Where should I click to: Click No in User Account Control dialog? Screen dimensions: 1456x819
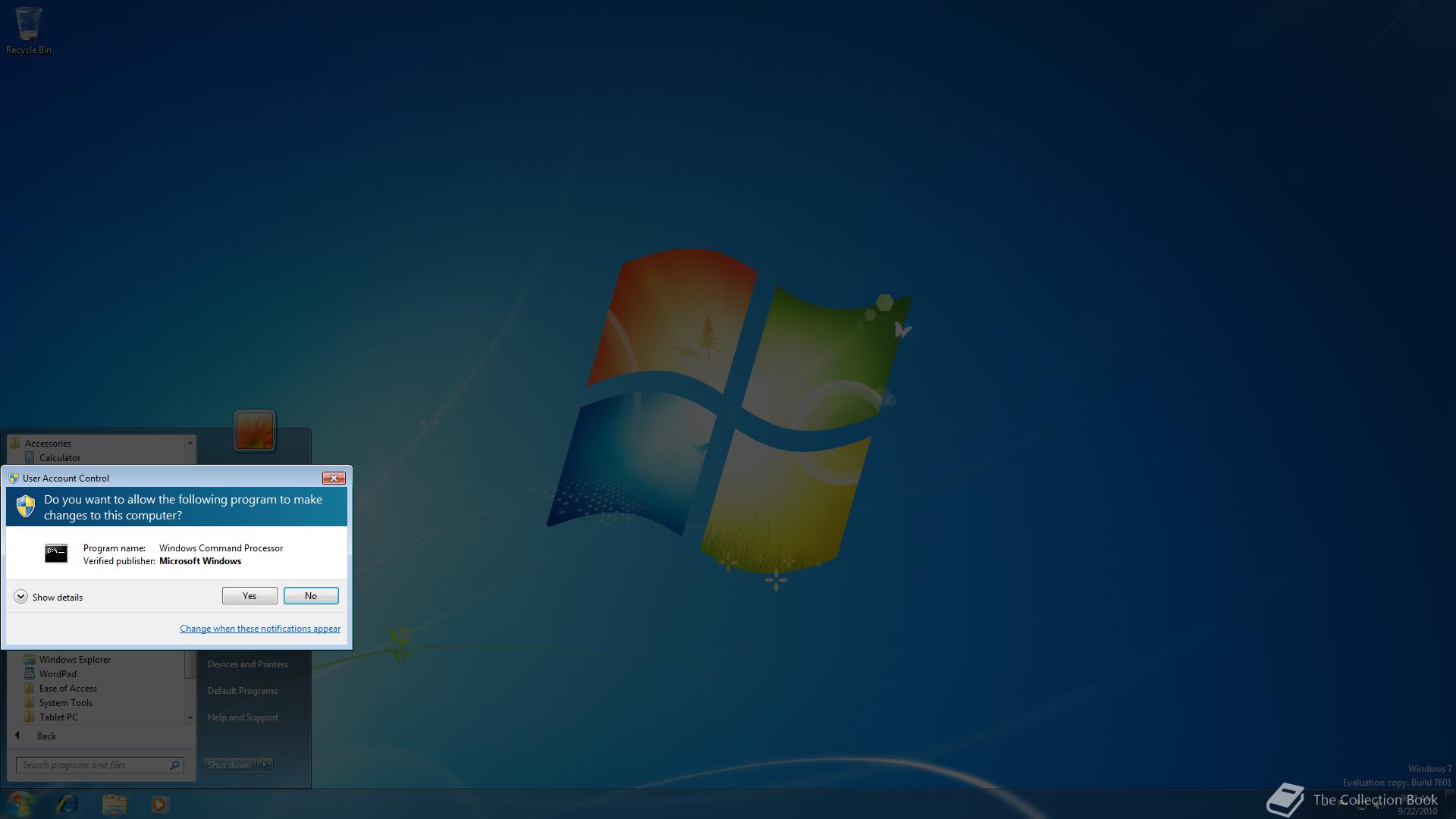[311, 596]
